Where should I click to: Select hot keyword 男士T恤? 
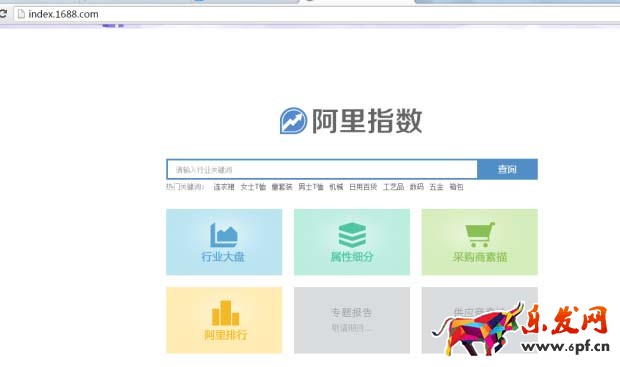(311, 187)
